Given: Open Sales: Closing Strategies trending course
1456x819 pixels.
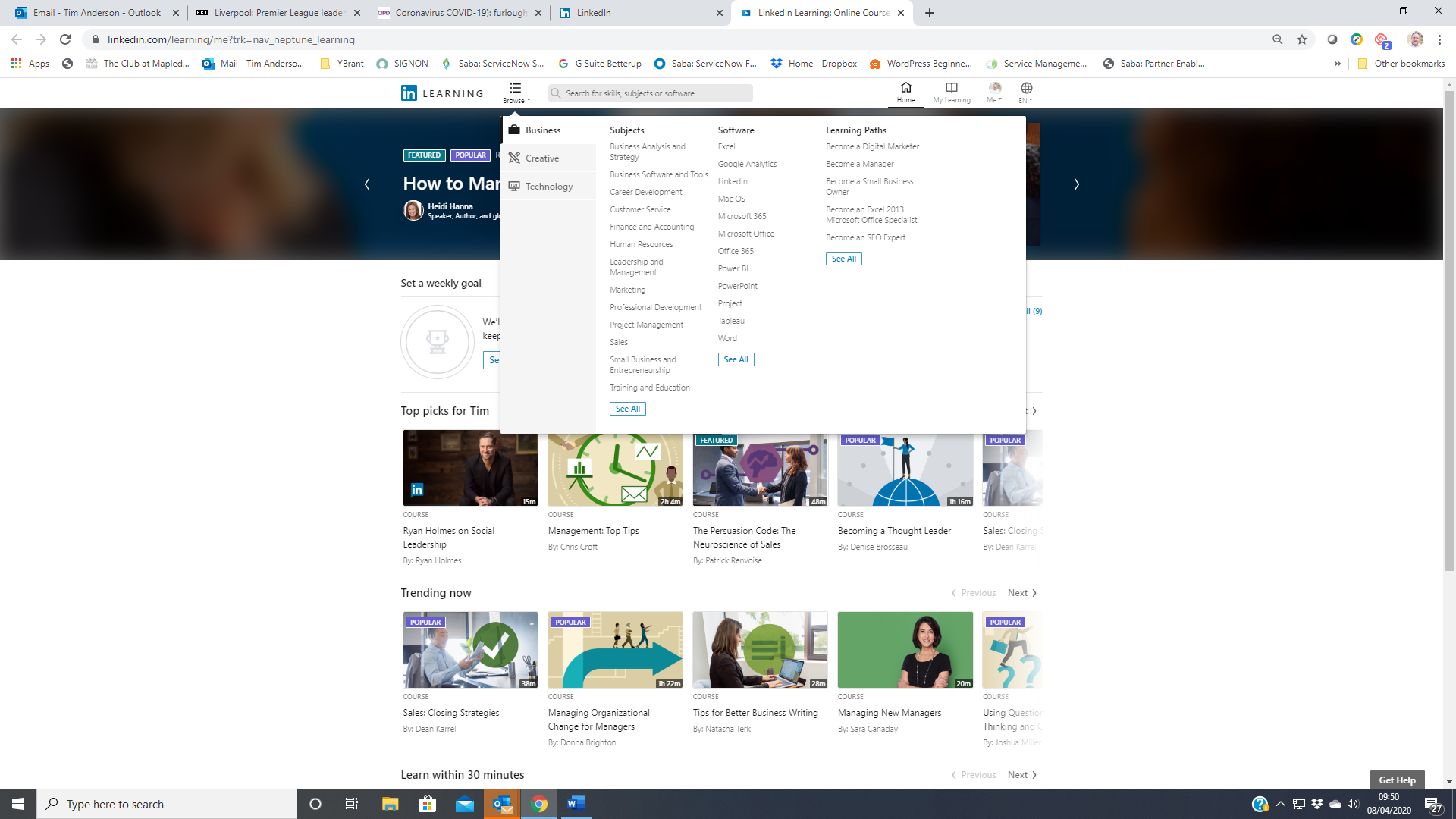Looking at the screenshot, I should click(x=451, y=713).
